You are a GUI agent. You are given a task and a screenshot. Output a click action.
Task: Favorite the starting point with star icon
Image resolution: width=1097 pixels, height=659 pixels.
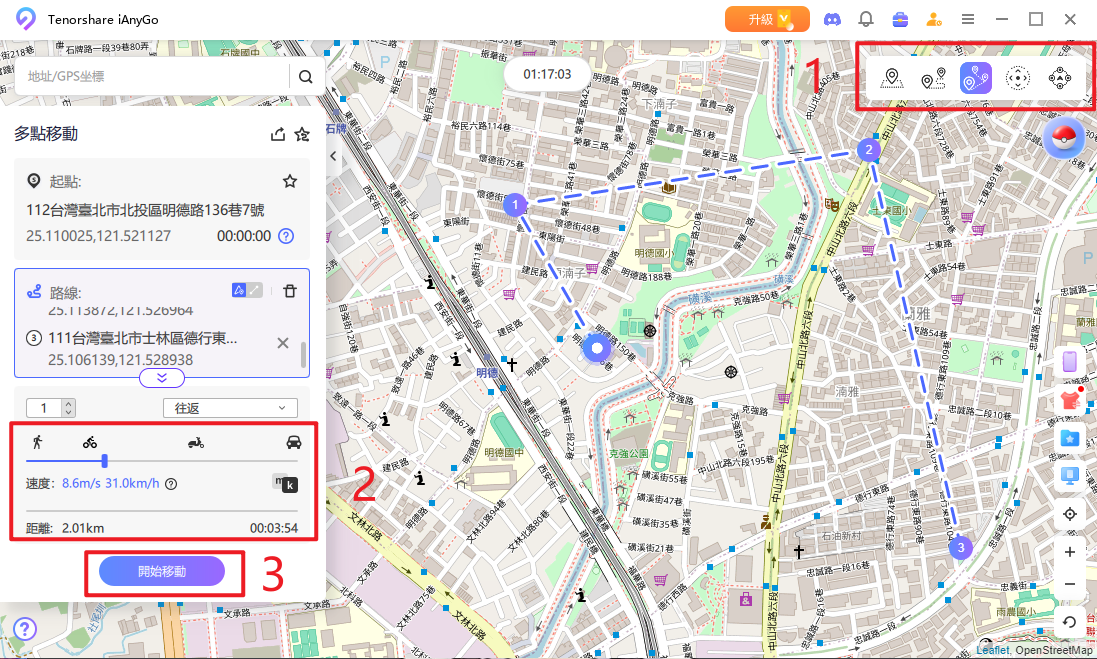pos(290,181)
